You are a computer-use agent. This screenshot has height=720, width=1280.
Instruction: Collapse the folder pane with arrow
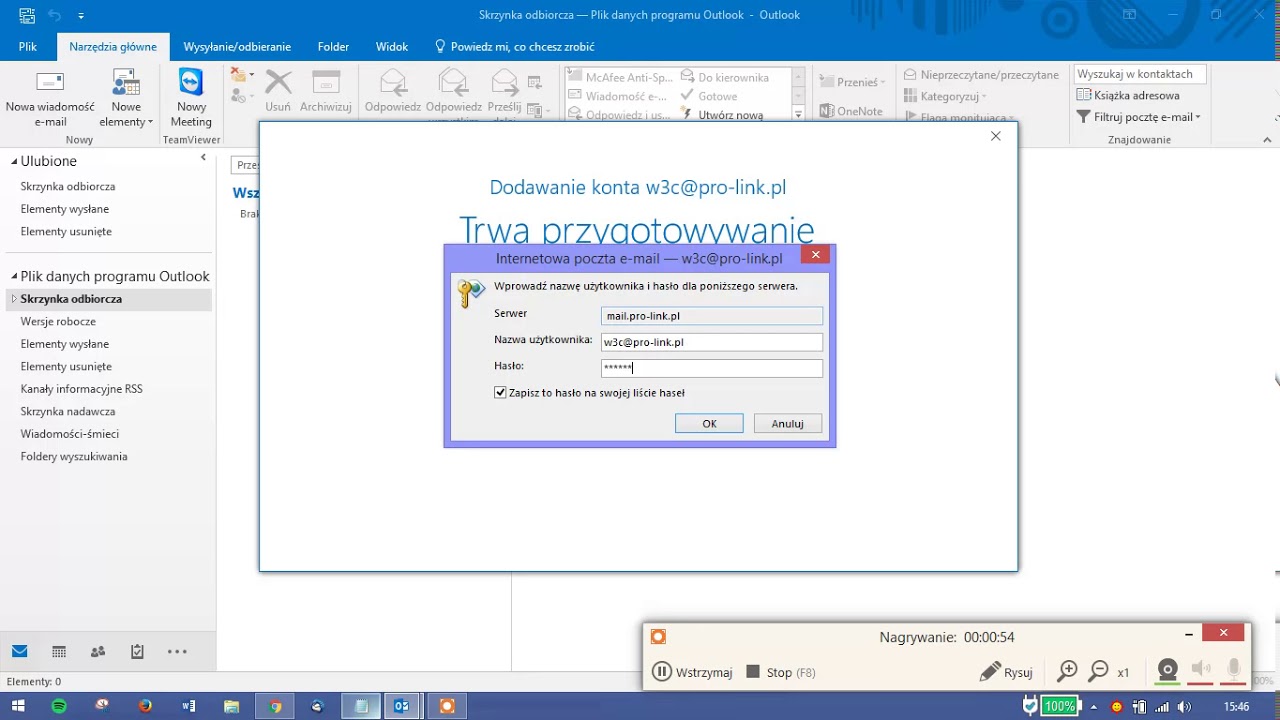point(203,158)
